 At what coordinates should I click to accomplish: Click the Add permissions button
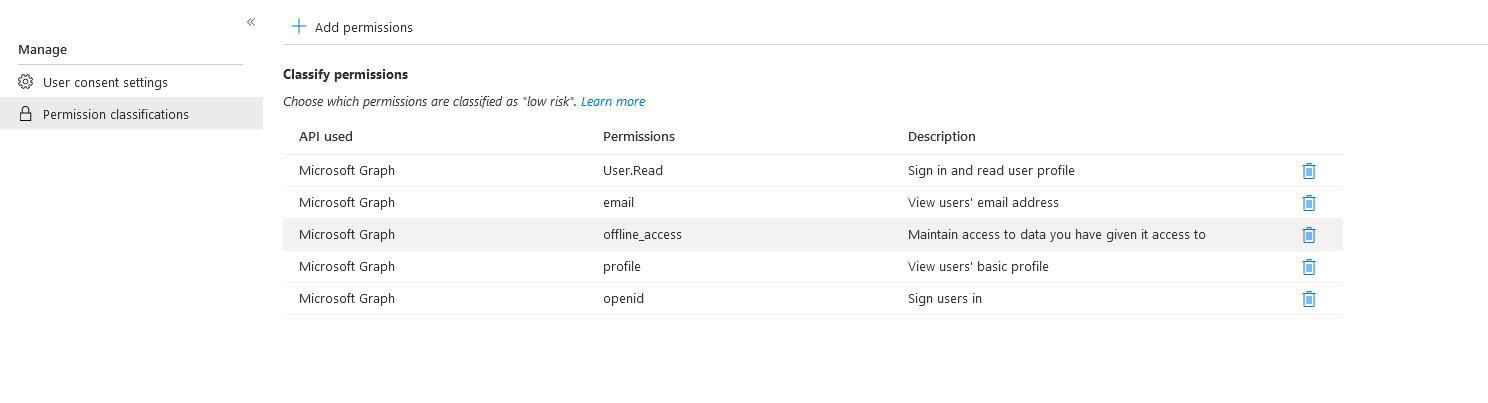[x=363, y=27]
